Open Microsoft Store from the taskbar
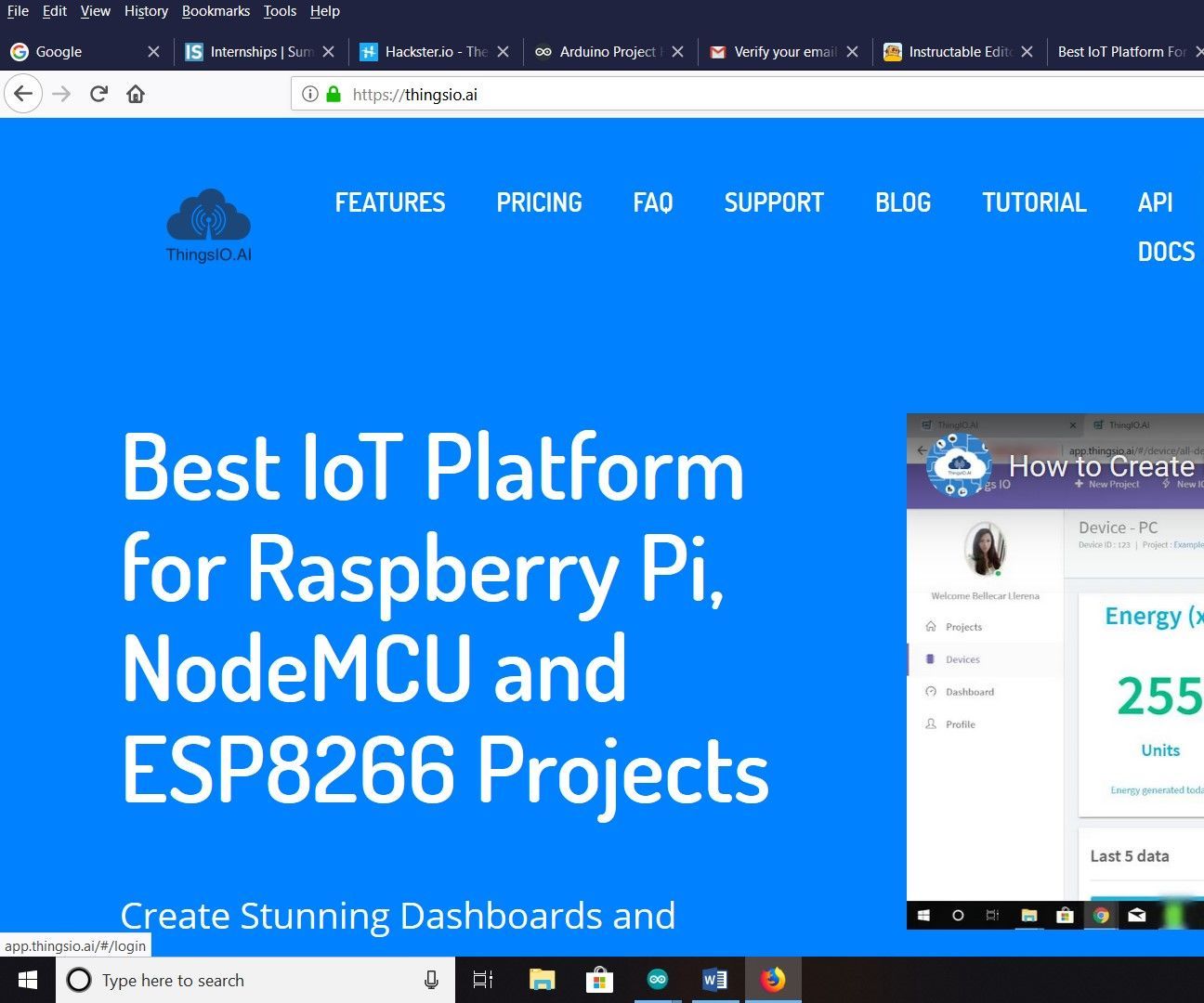1204x1003 pixels. click(x=599, y=979)
